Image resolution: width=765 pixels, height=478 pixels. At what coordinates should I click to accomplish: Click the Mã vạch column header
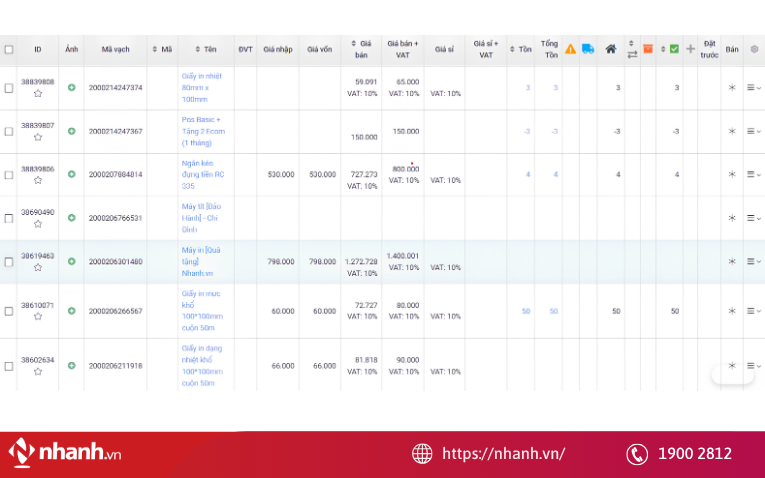[116, 49]
